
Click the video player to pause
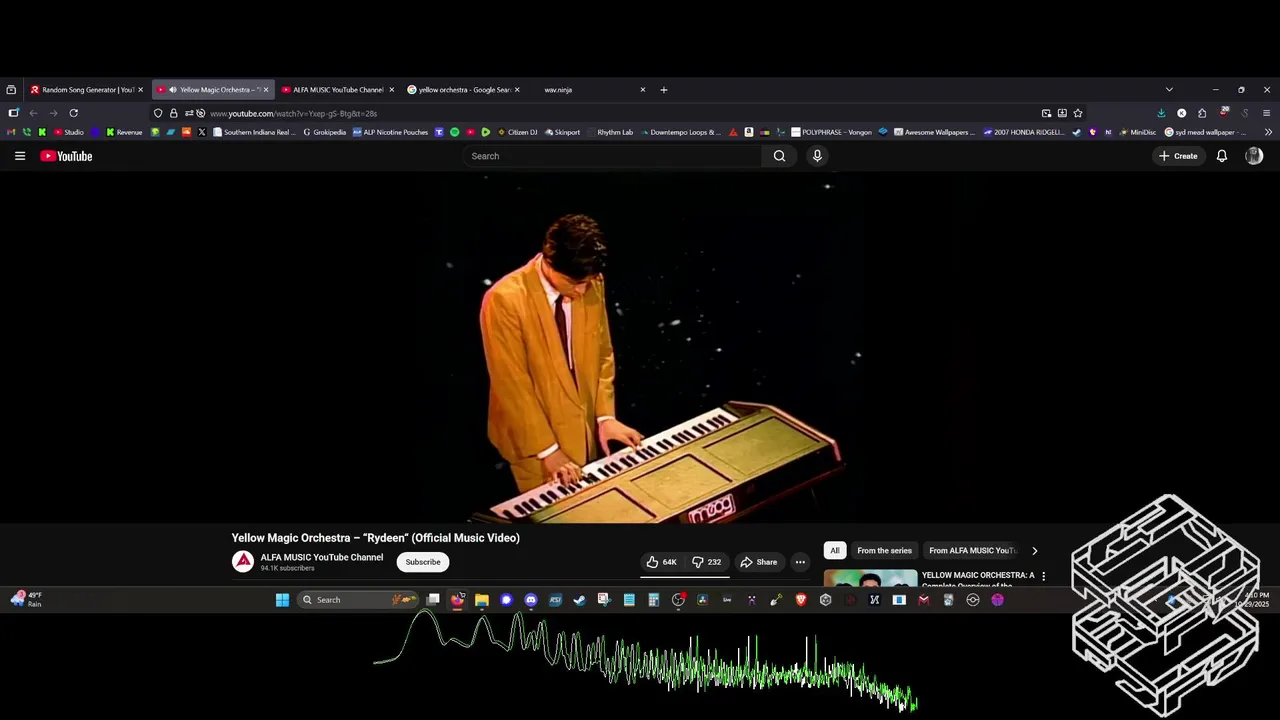coord(640,347)
